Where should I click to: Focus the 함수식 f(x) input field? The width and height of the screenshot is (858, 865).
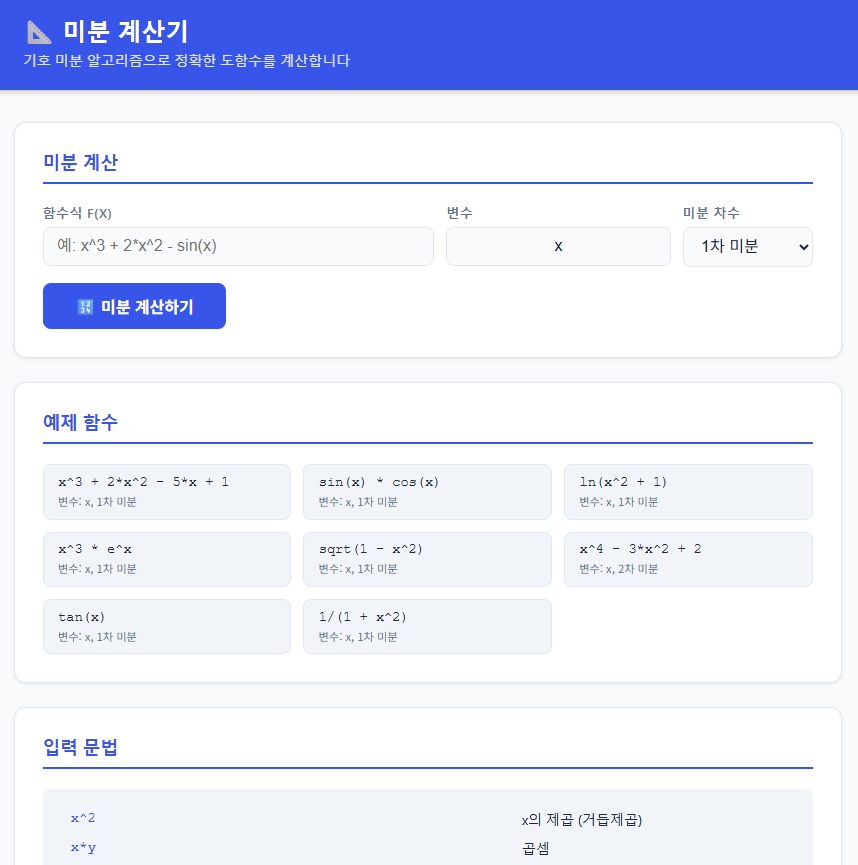coord(238,246)
